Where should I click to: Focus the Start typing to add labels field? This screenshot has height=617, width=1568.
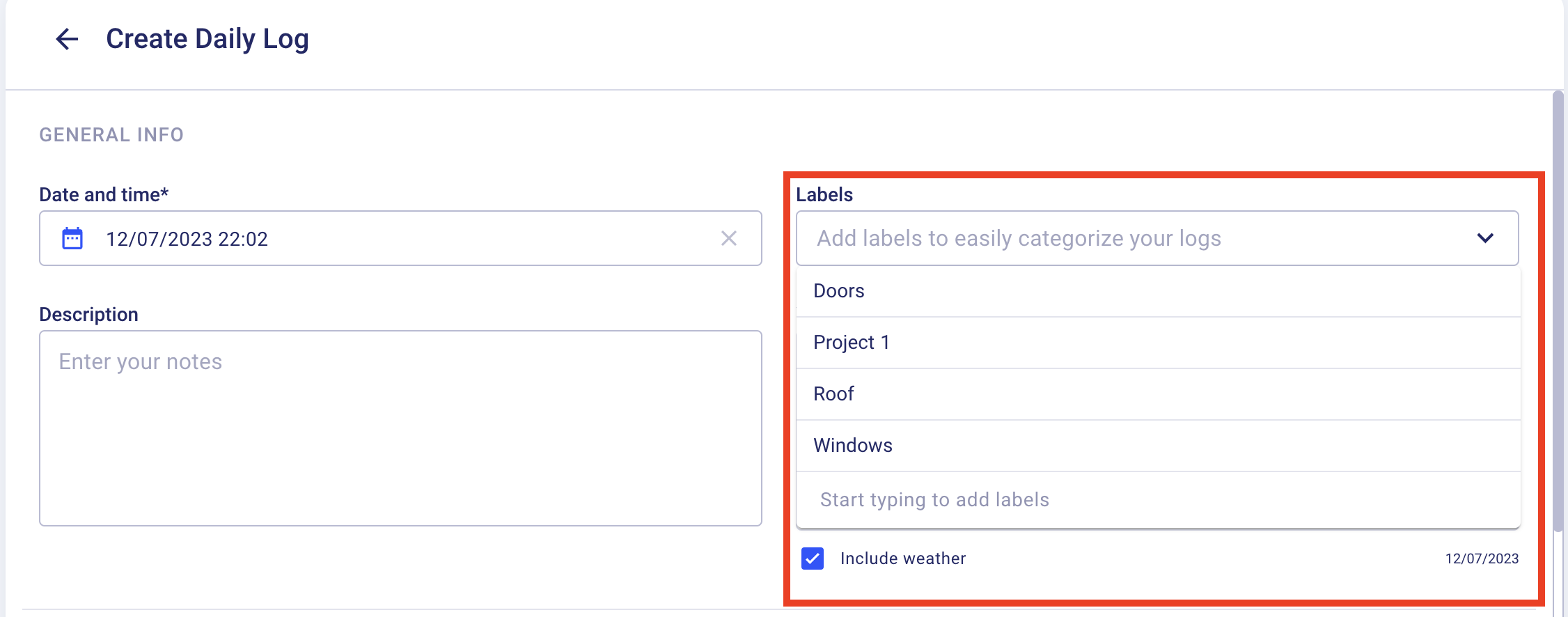(x=1158, y=500)
